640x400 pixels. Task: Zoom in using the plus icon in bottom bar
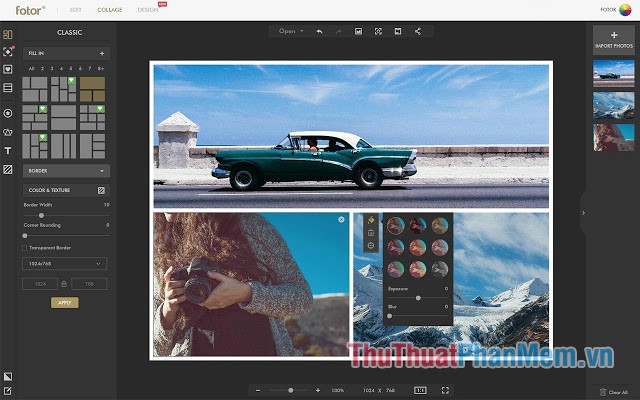point(318,391)
